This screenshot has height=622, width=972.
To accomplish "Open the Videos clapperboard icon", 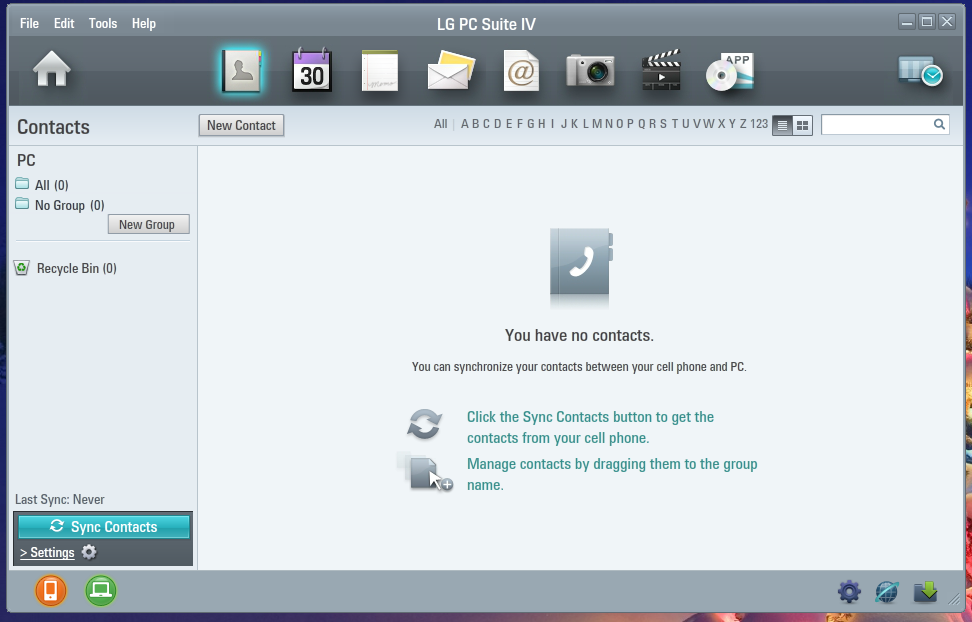I will [661, 70].
